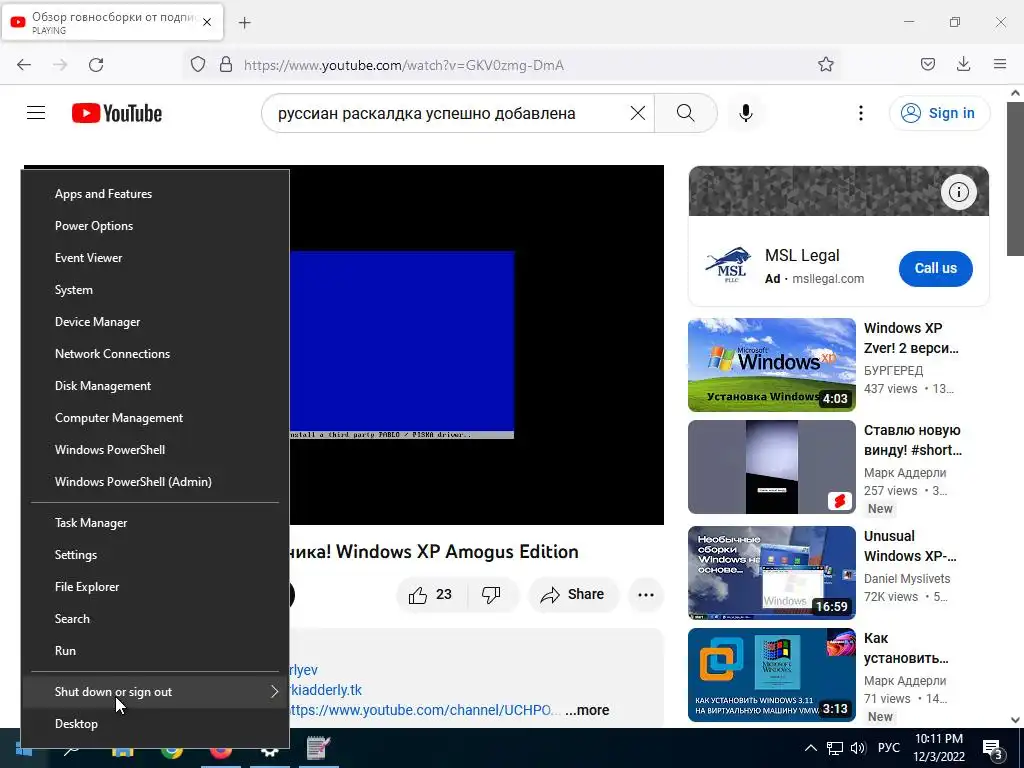1024x768 pixels.
Task: Open Daniel Myslivets channel name
Action: click(907, 579)
